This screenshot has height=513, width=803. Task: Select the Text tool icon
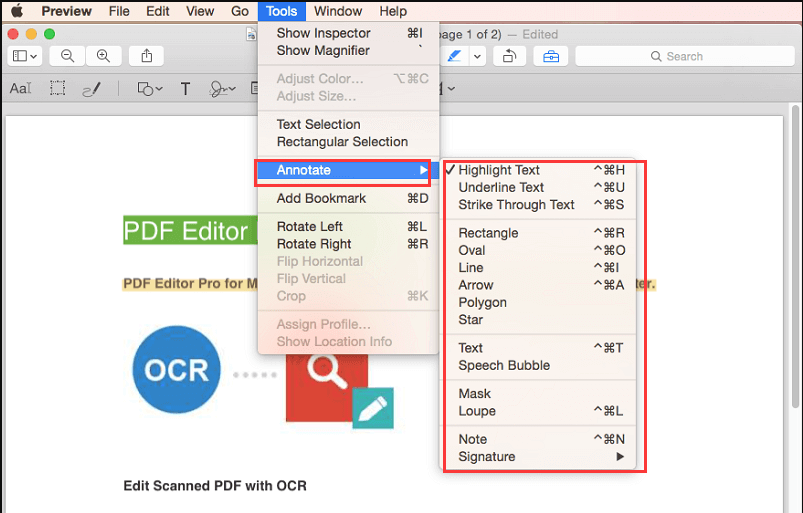(185, 89)
